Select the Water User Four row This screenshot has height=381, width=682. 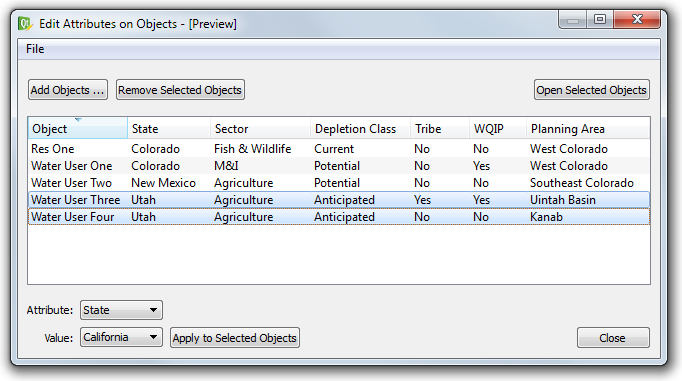pos(339,217)
